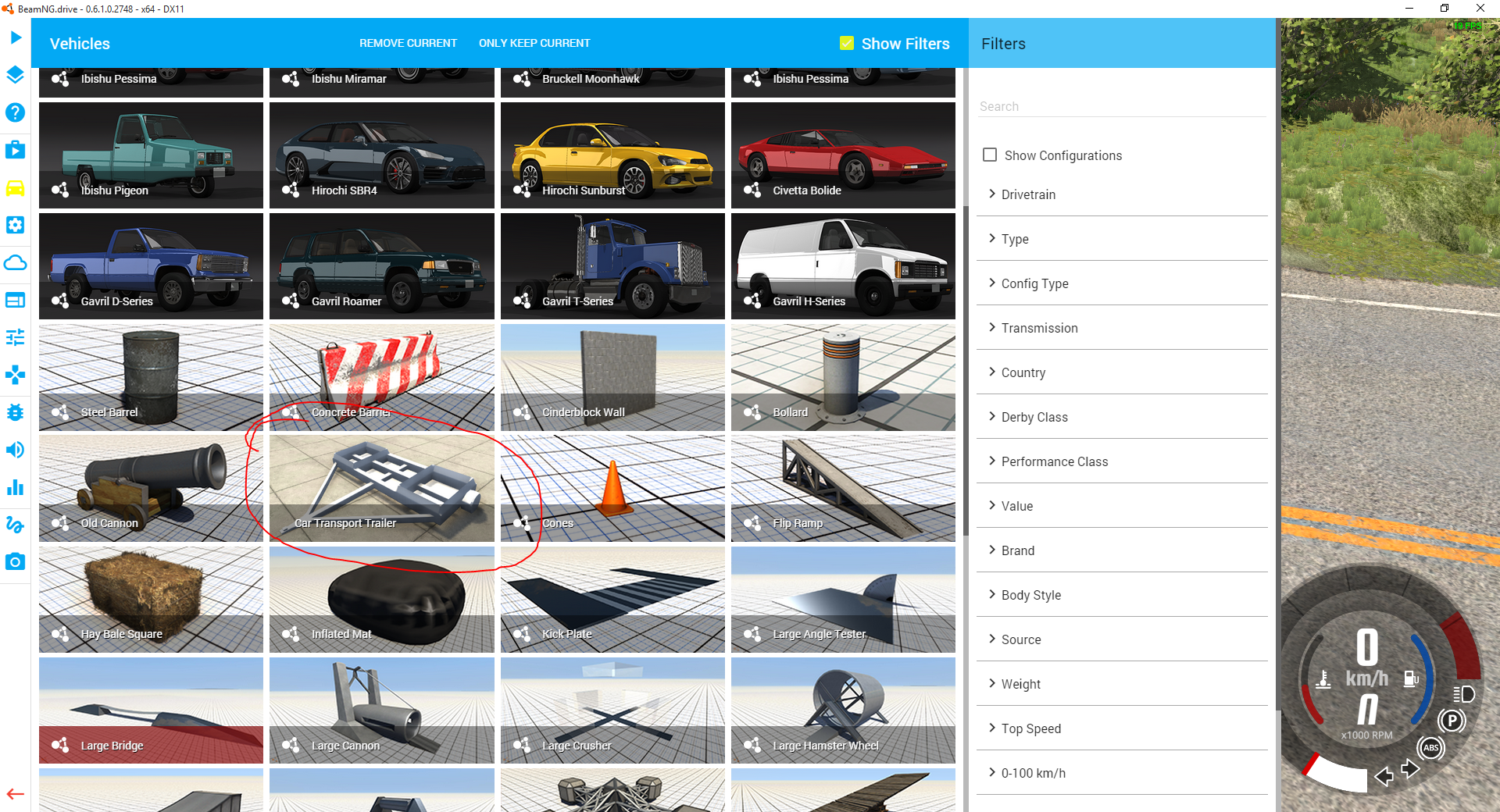Click config icon on Ibishu Pigeon tile

(60, 190)
